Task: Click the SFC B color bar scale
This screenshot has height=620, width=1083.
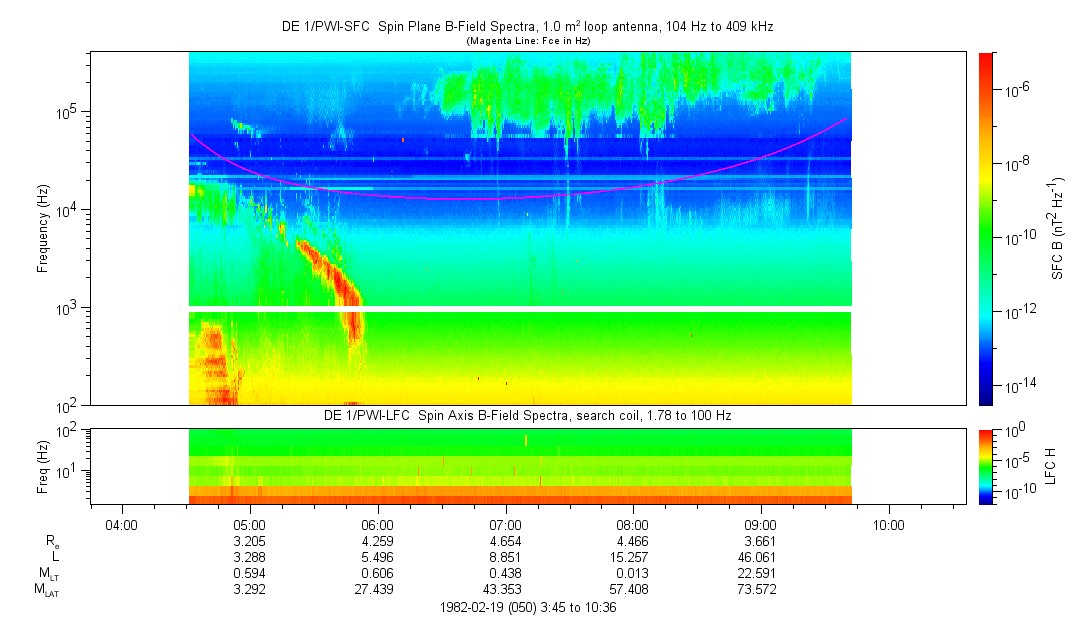Action: [x=986, y=229]
